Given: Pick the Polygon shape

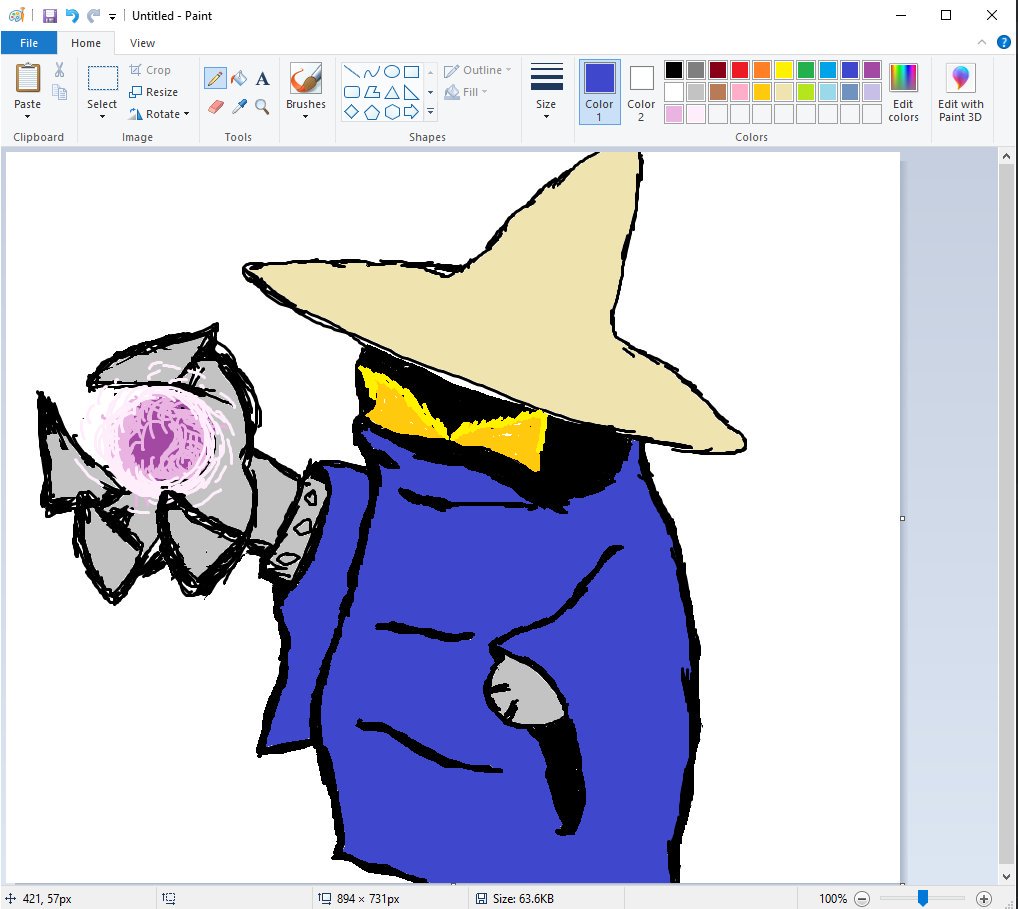Looking at the screenshot, I should click(x=371, y=92).
